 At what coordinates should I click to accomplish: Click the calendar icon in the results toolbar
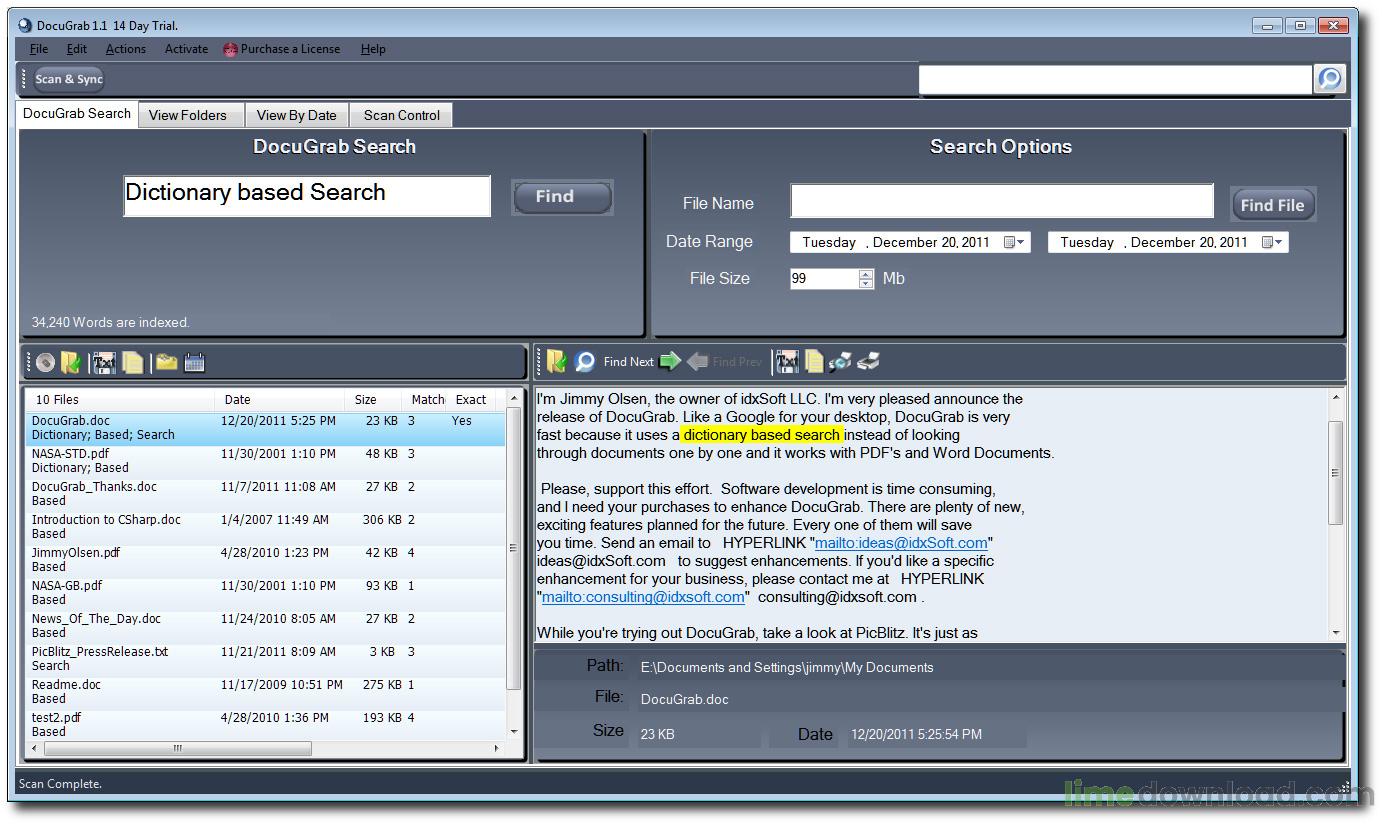point(195,363)
